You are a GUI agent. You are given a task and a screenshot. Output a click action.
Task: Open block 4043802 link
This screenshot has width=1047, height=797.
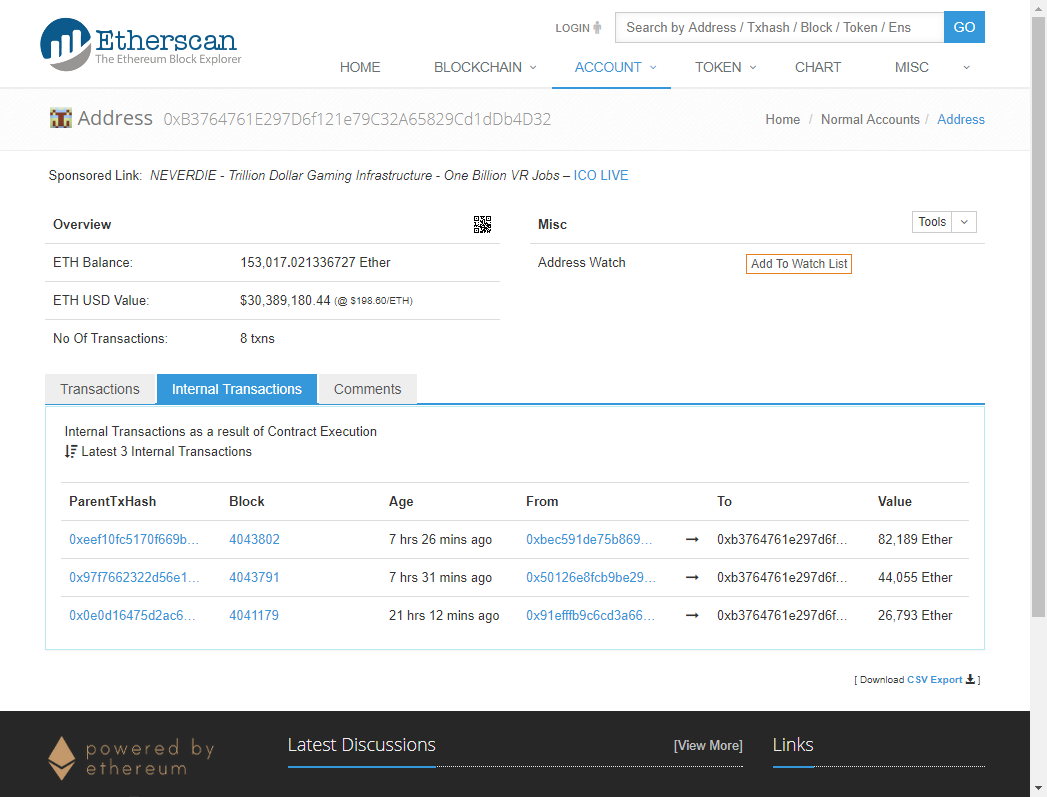point(254,540)
